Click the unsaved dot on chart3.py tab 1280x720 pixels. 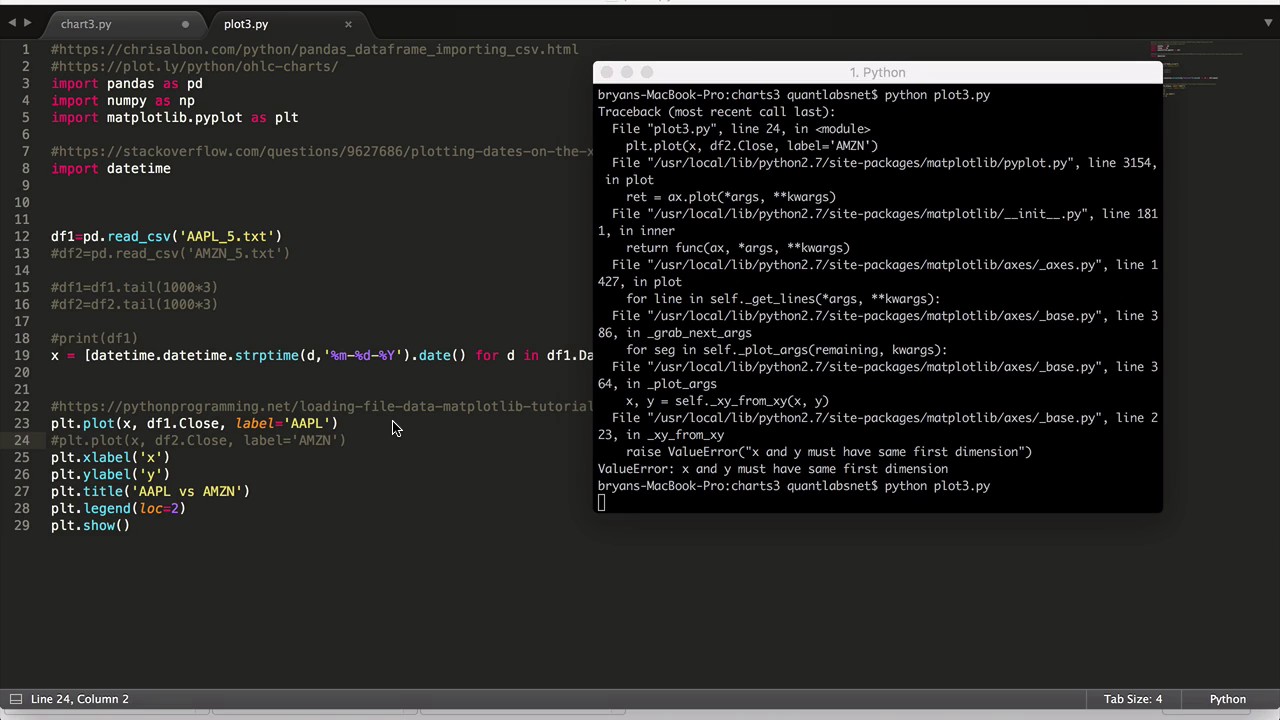[185, 24]
